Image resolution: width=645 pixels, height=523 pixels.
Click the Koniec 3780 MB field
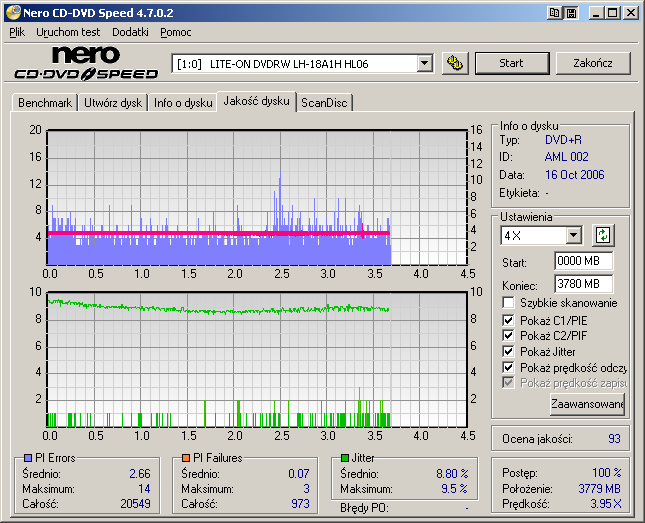tap(583, 284)
